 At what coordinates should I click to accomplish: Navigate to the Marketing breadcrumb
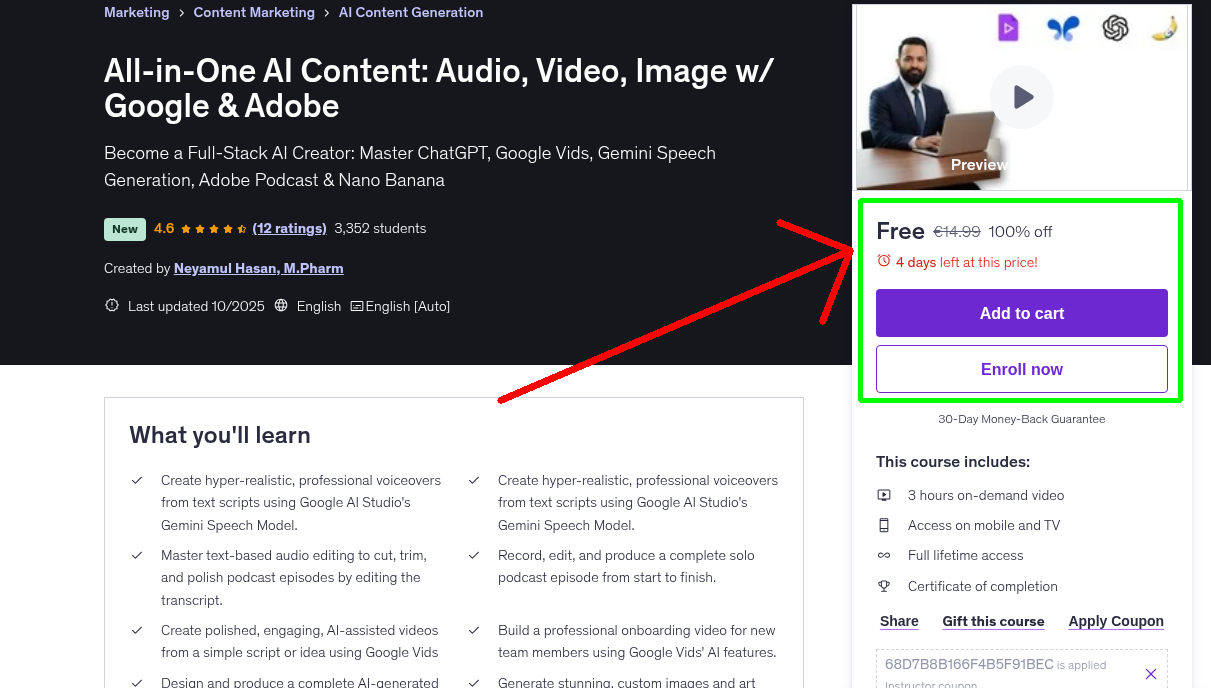click(136, 12)
